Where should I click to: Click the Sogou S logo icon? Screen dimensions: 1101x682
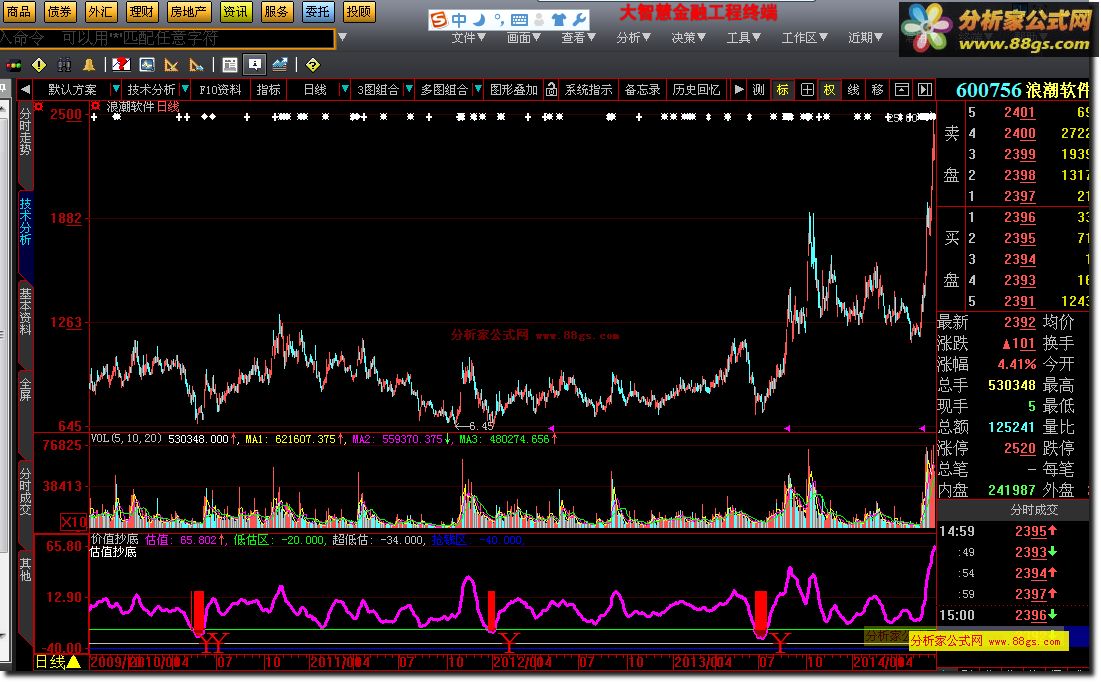point(438,20)
